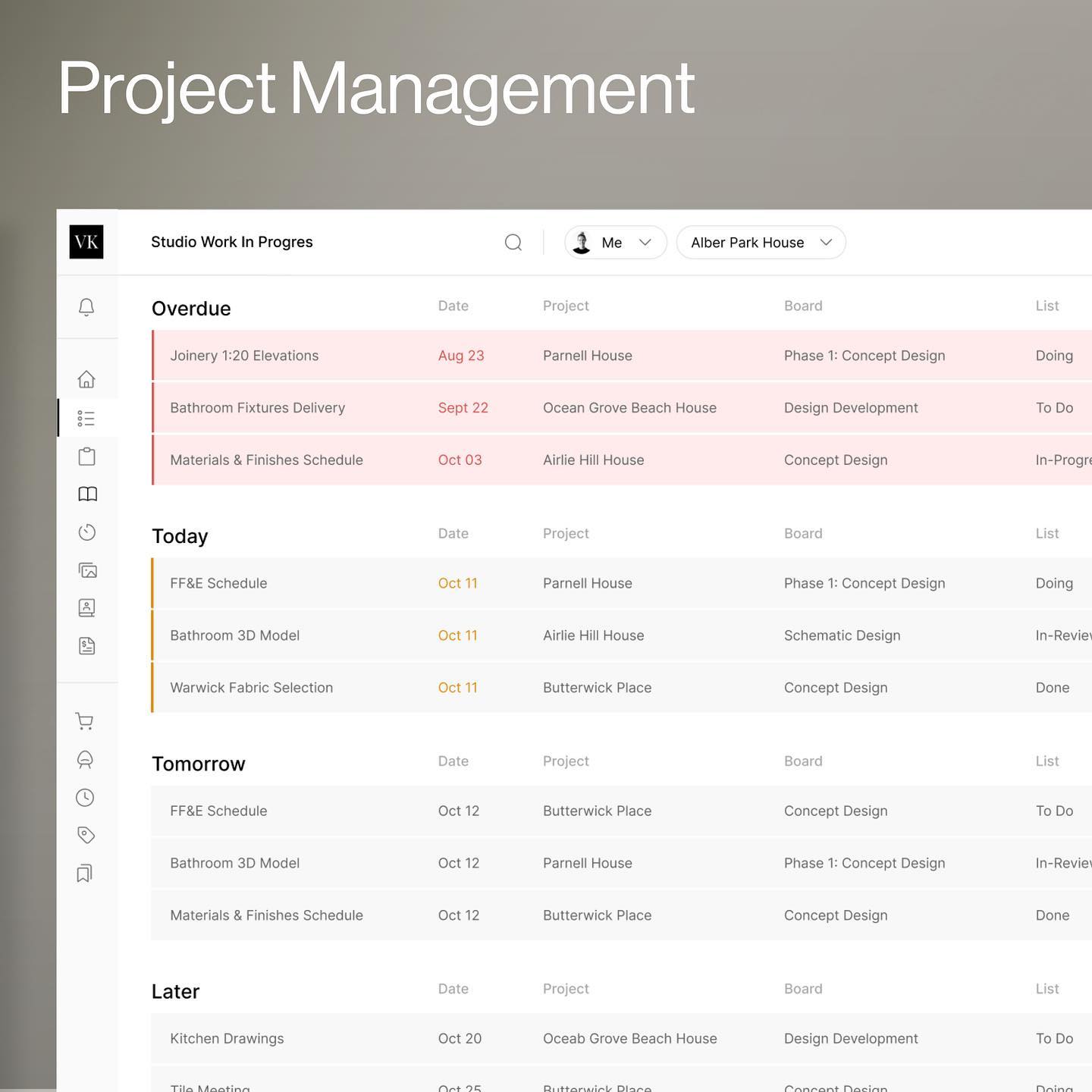Click Airlie Hill House in Overdue section
1092x1092 pixels.
tap(594, 460)
